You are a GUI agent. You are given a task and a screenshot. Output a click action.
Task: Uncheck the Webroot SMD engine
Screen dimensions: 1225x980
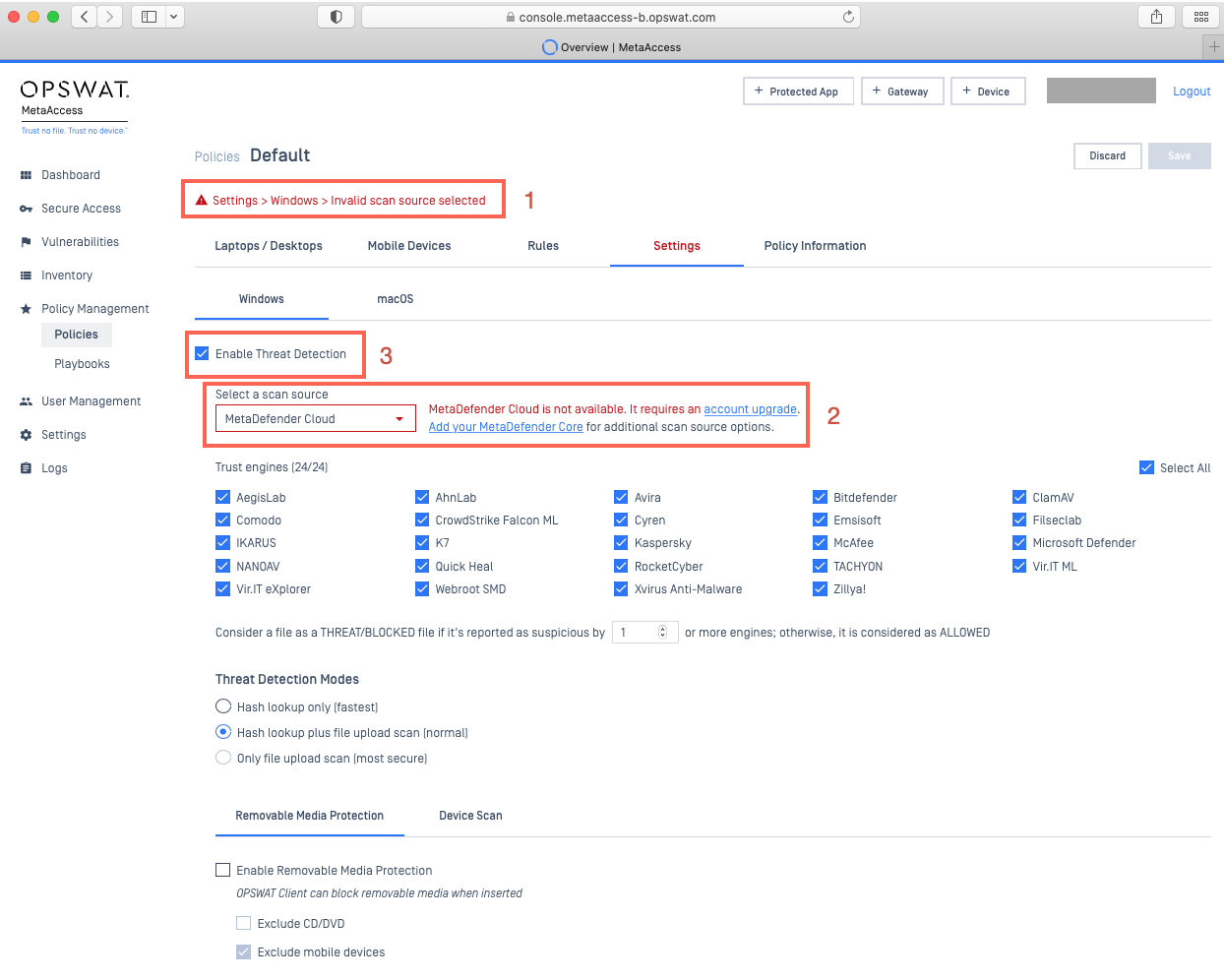pyautogui.click(x=422, y=588)
